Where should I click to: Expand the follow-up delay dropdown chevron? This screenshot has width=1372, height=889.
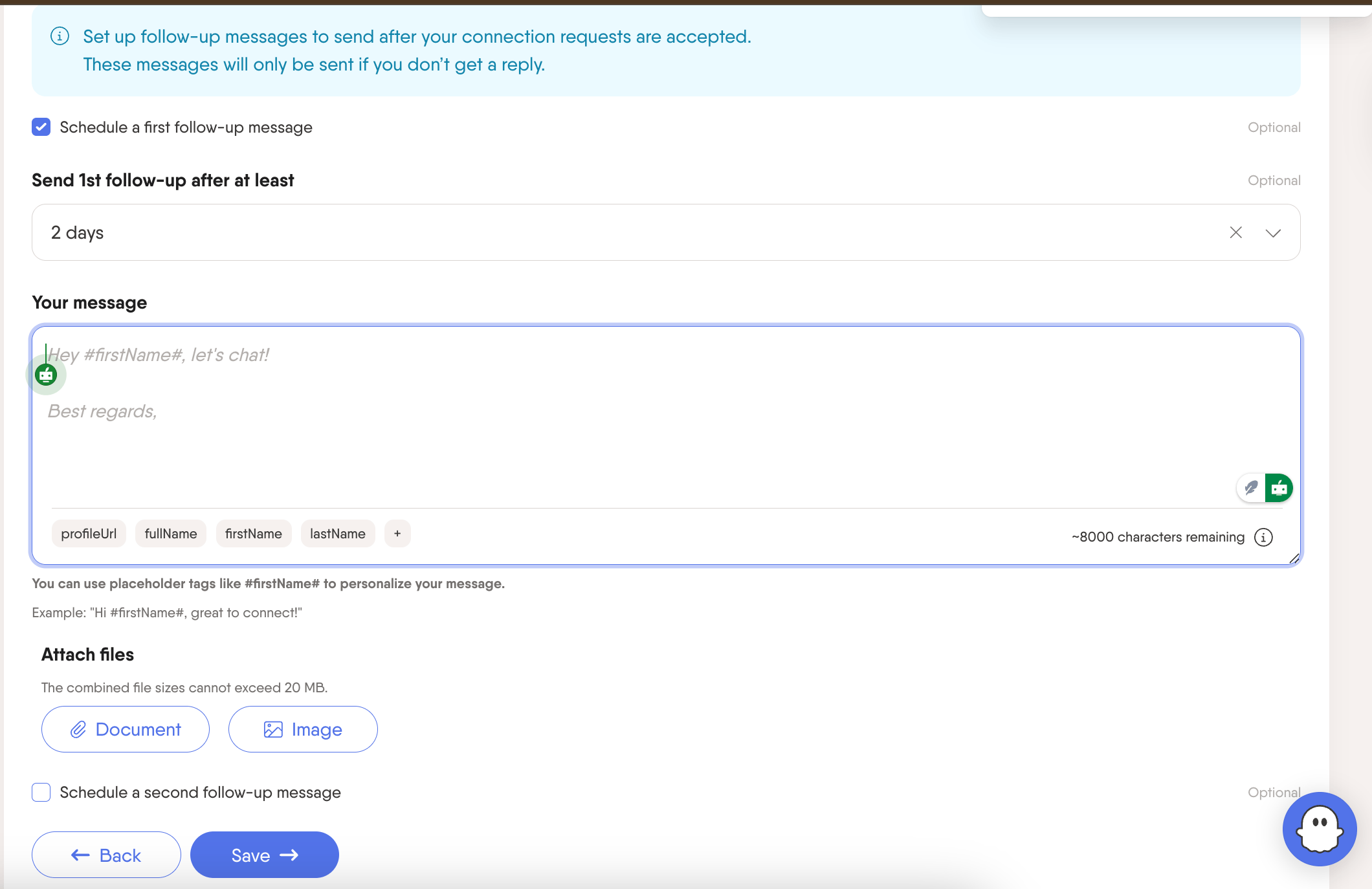1272,233
